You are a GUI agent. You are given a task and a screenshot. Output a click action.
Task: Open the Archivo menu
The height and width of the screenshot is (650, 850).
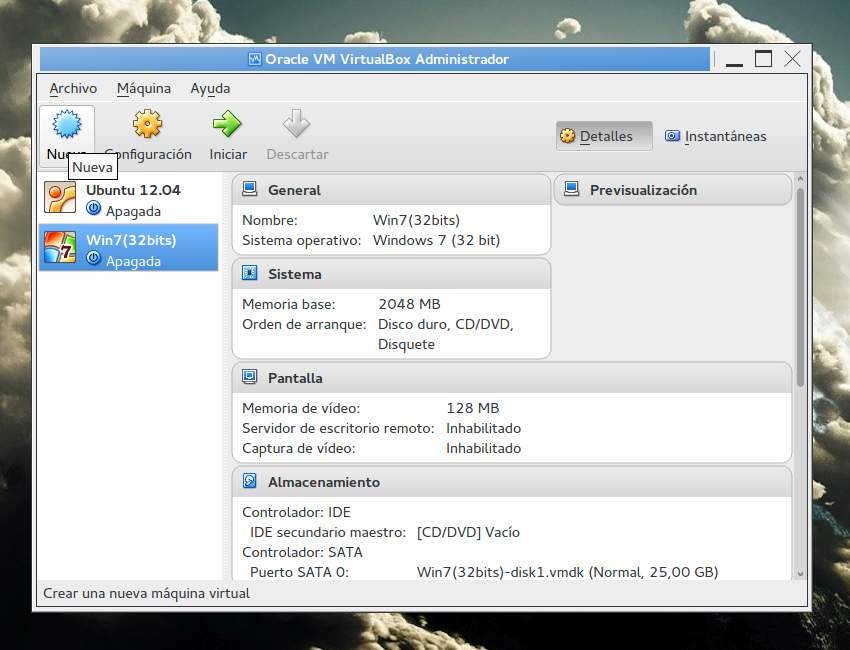coord(73,88)
